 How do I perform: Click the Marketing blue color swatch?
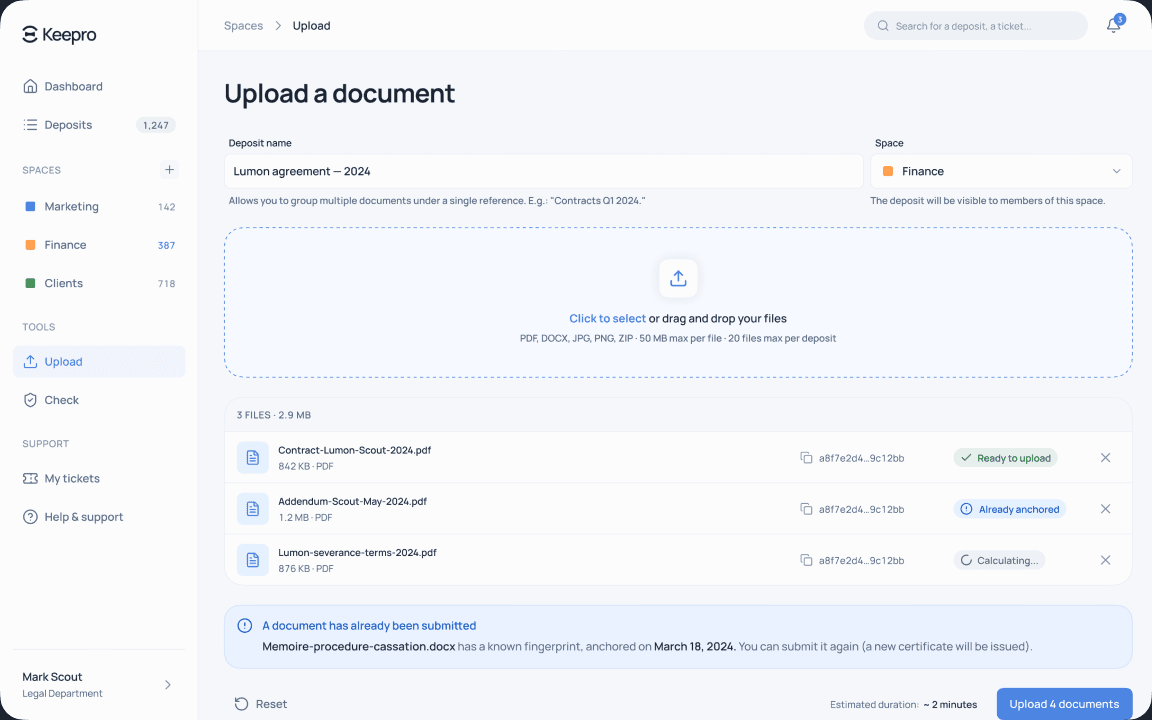[30, 206]
